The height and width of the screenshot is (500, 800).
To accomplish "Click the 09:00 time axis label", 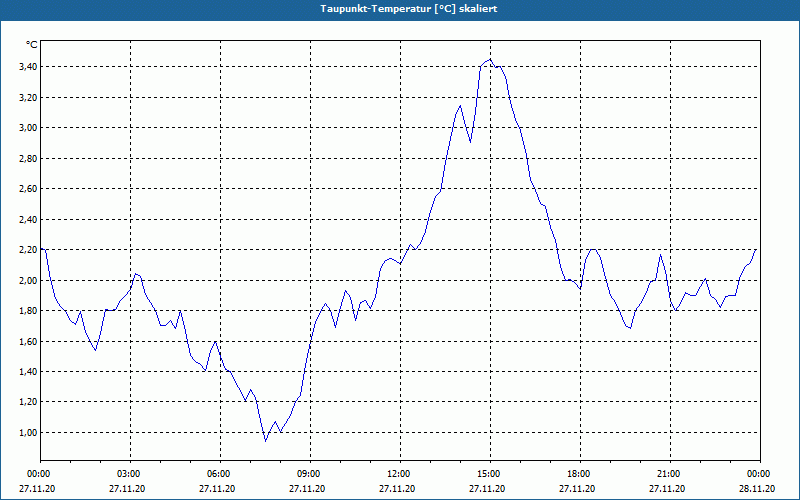I will coord(311,474).
